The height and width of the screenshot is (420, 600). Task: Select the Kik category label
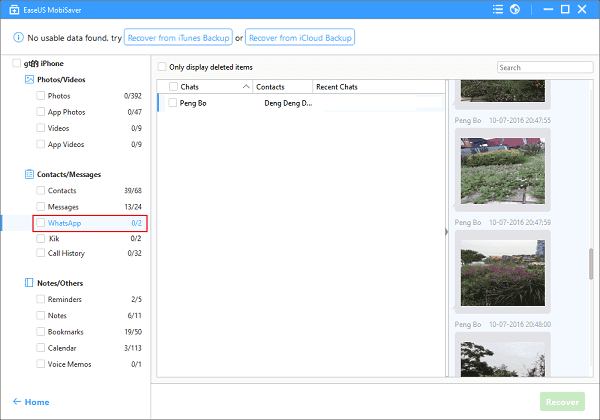pos(54,238)
